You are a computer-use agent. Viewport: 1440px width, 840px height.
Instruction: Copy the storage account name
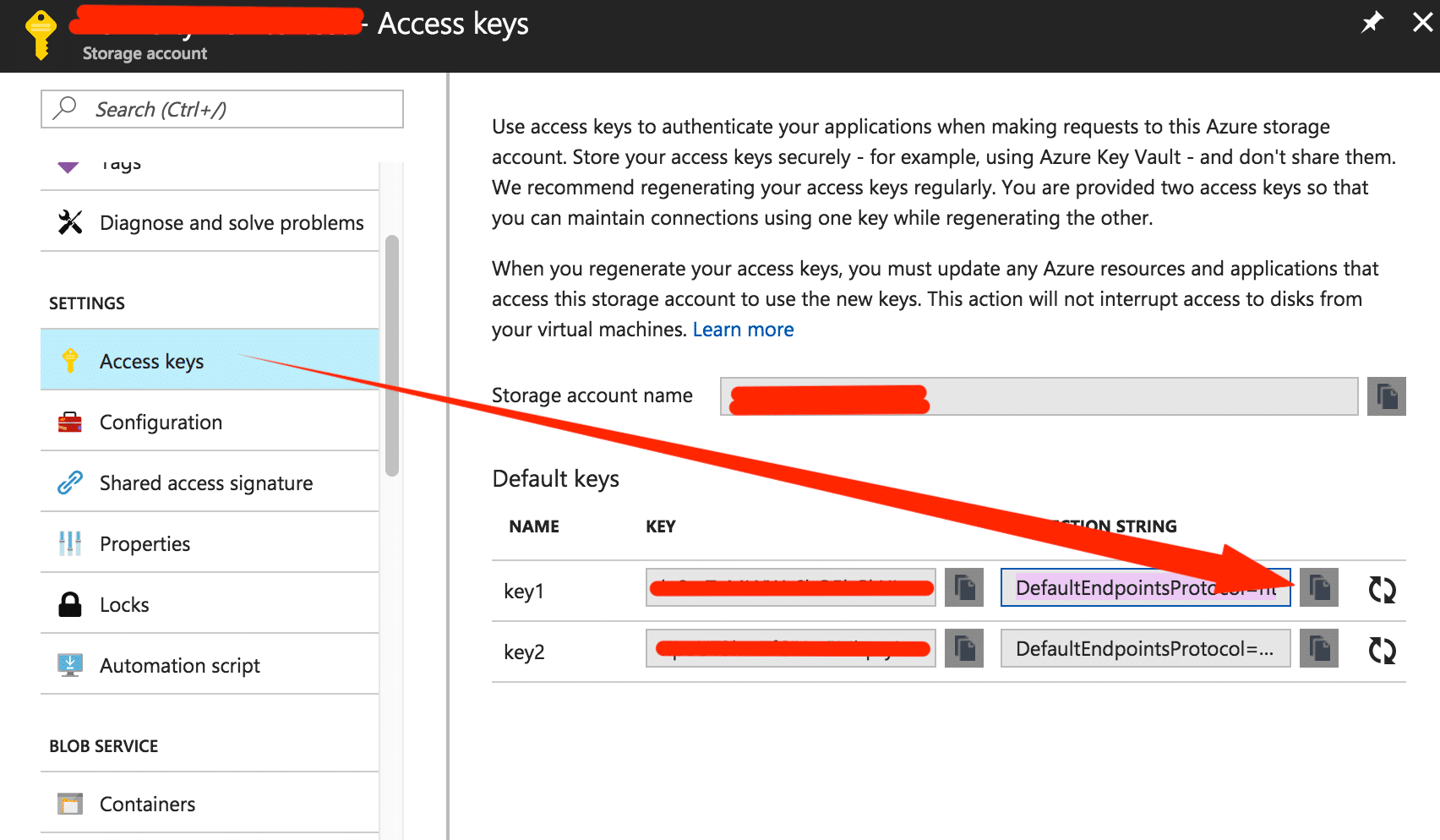click(x=1387, y=396)
